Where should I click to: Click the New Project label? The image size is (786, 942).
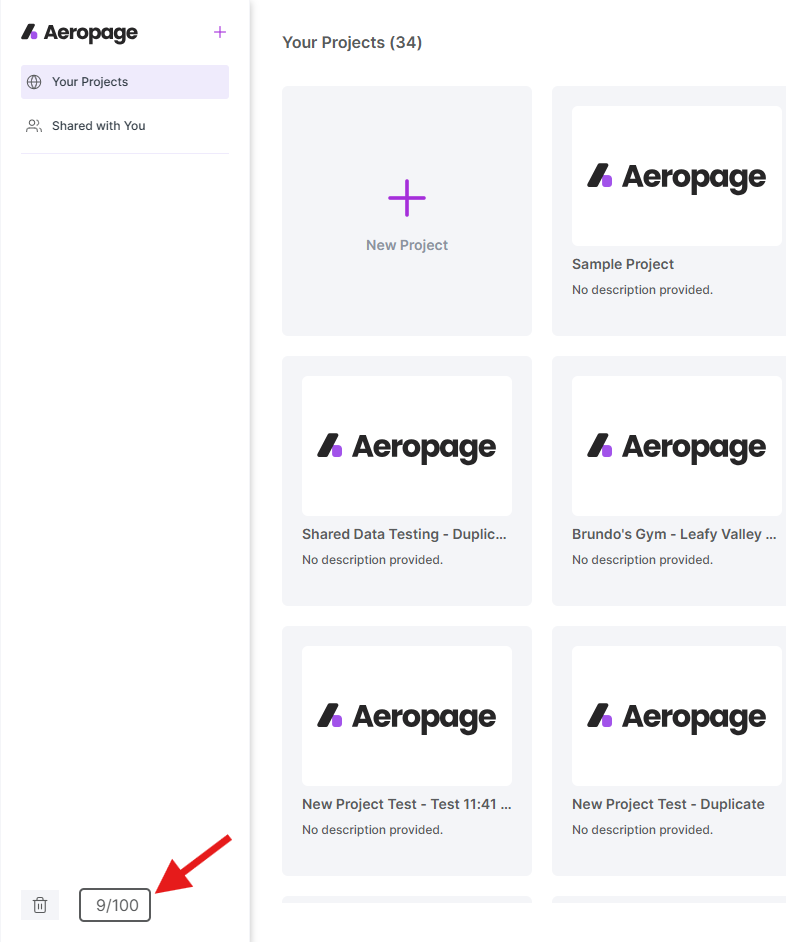tap(407, 245)
